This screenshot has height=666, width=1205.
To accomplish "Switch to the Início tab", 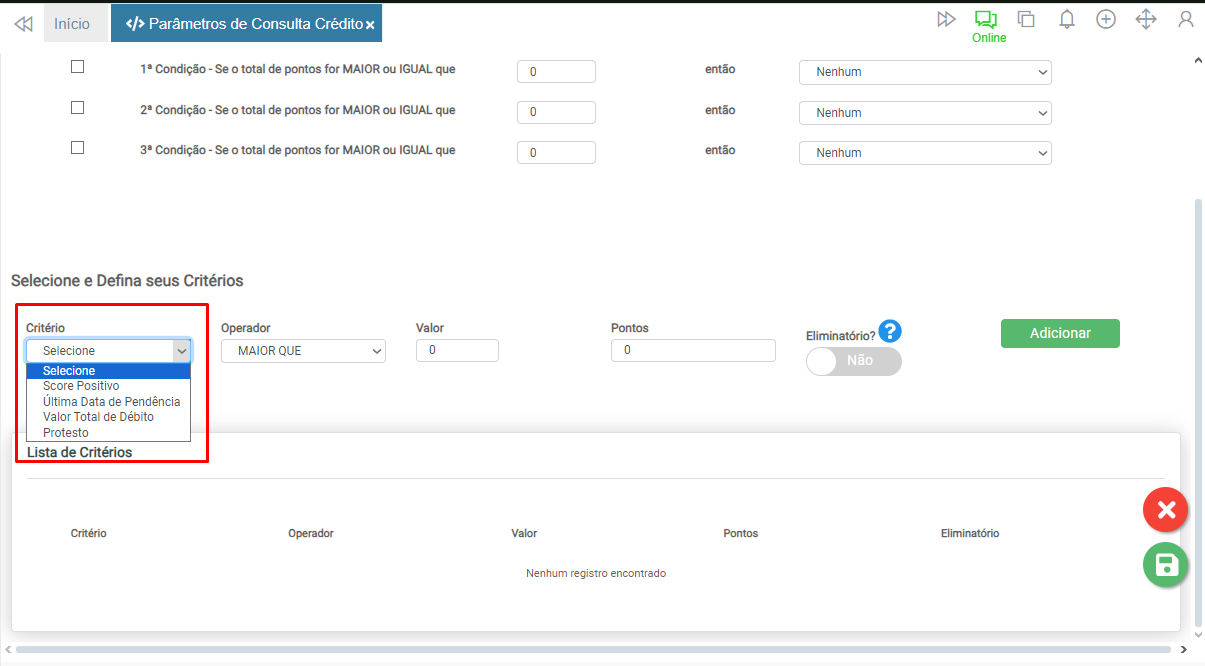I will coord(72,23).
